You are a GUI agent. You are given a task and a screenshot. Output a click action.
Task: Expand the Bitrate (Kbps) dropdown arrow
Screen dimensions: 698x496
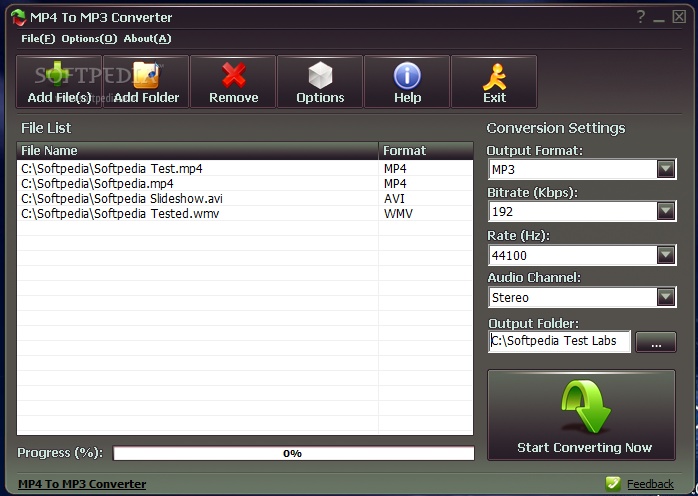(666, 211)
